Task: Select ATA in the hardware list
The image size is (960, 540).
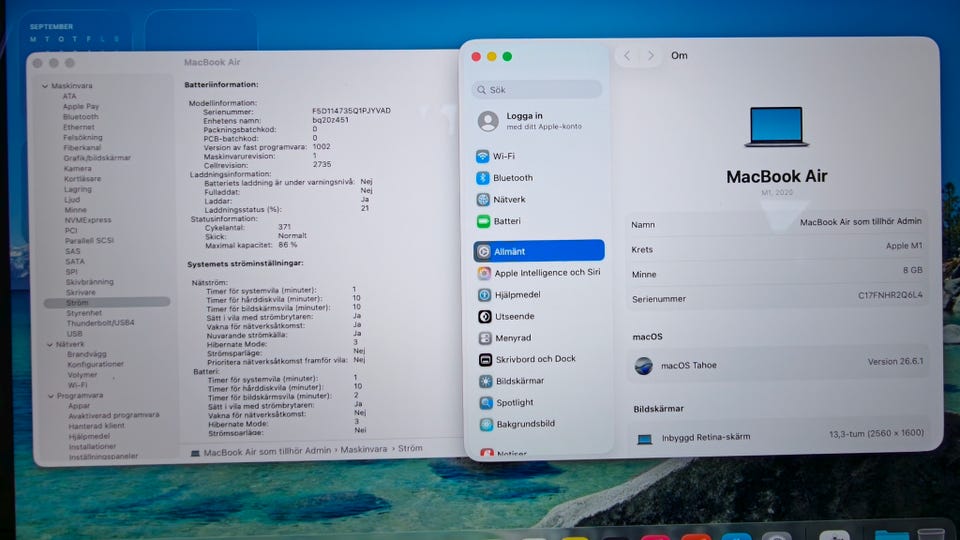Action: (x=69, y=96)
